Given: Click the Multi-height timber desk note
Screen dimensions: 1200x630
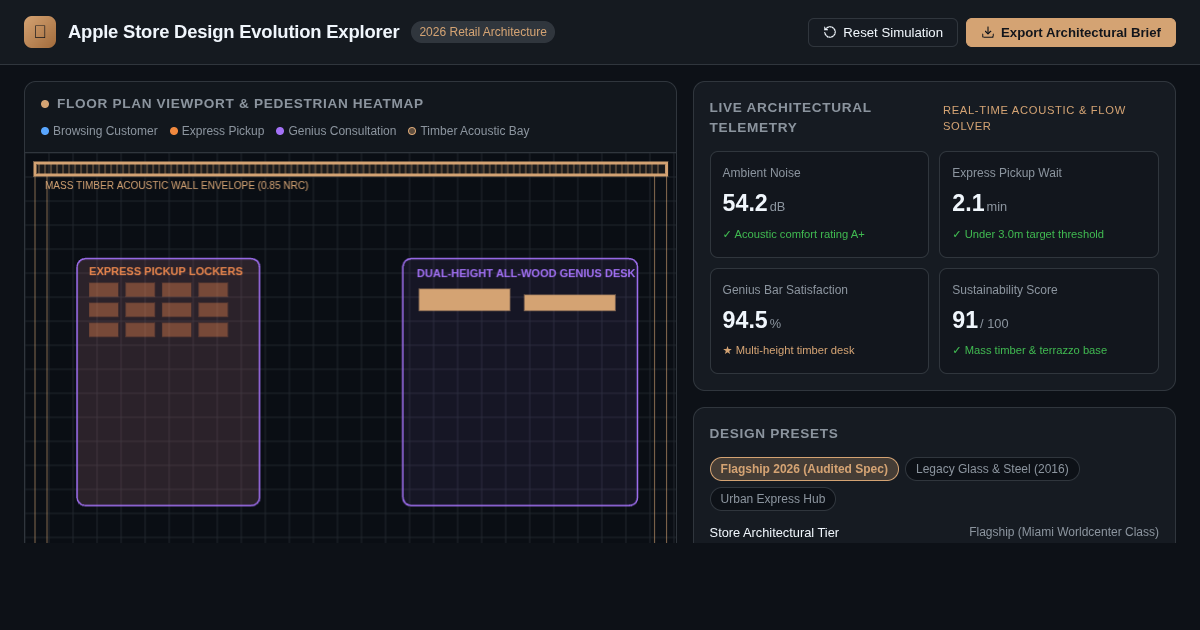Looking at the screenshot, I should (789, 350).
